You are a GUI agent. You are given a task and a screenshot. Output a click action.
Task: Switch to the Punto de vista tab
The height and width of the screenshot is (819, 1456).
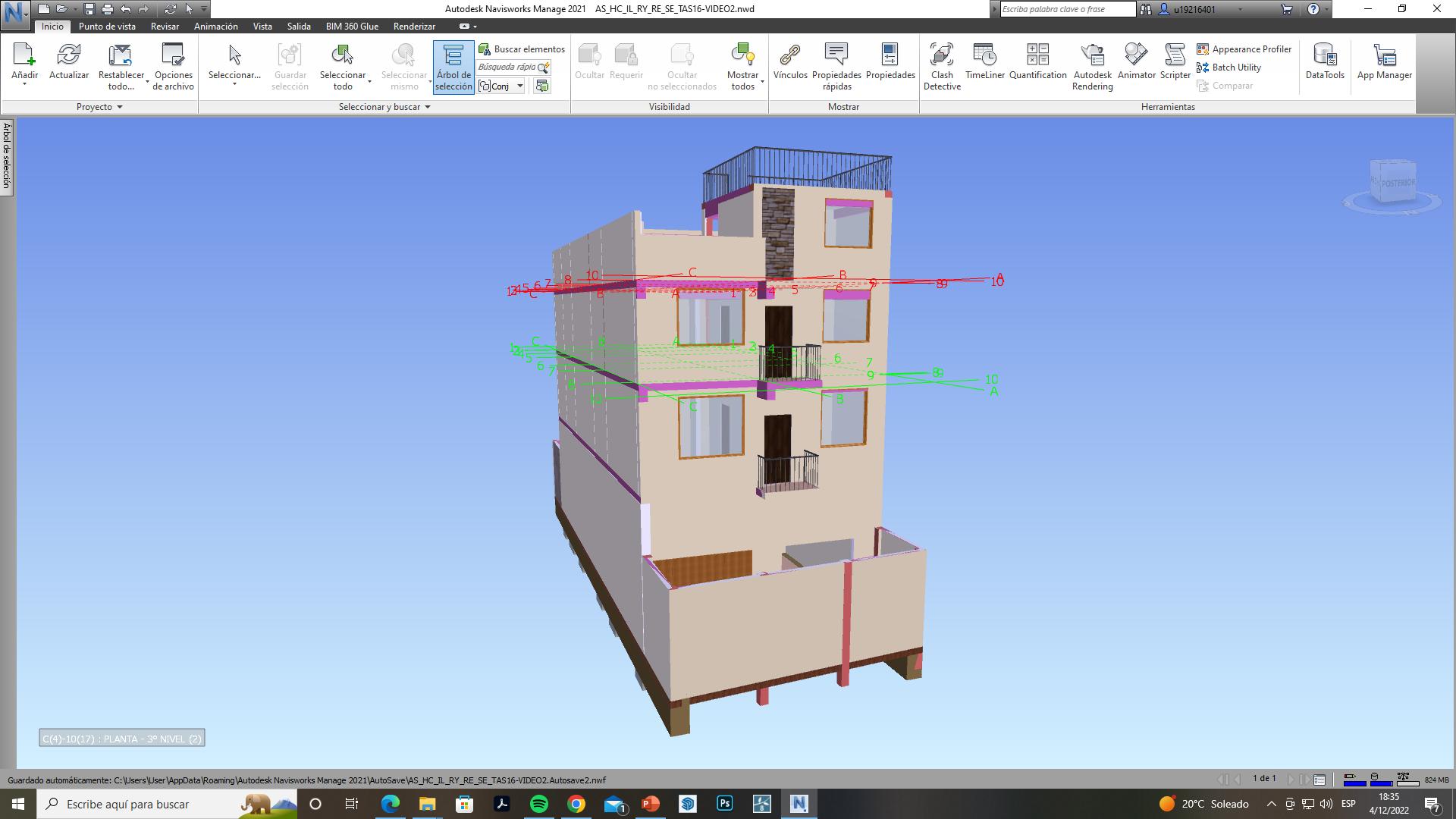point(107,26)
